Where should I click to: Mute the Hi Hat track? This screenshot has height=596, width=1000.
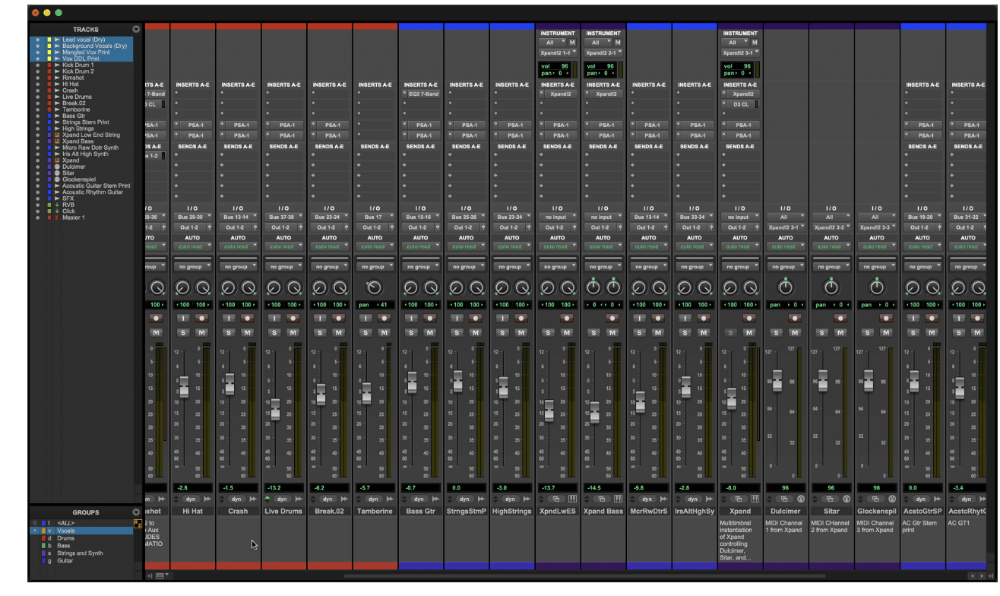201,332
